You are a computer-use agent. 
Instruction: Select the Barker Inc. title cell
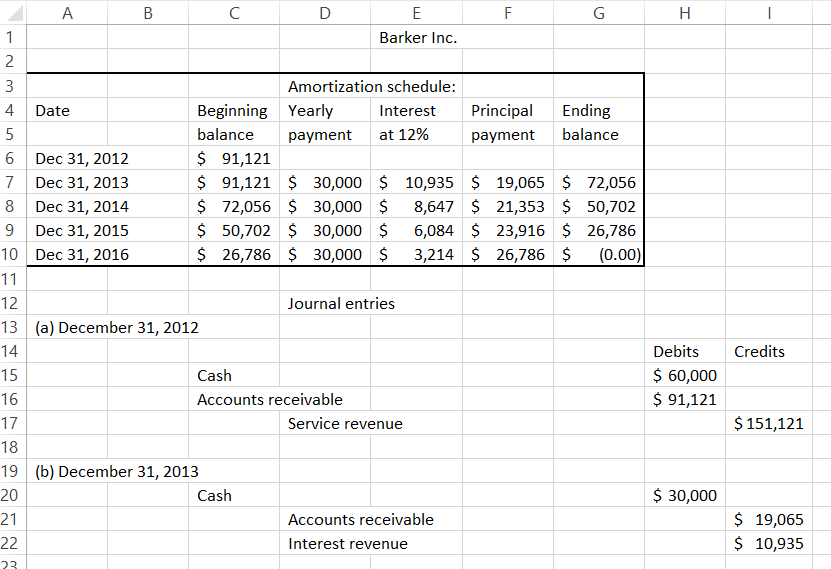pyautogui.click(x=418, y=38)
